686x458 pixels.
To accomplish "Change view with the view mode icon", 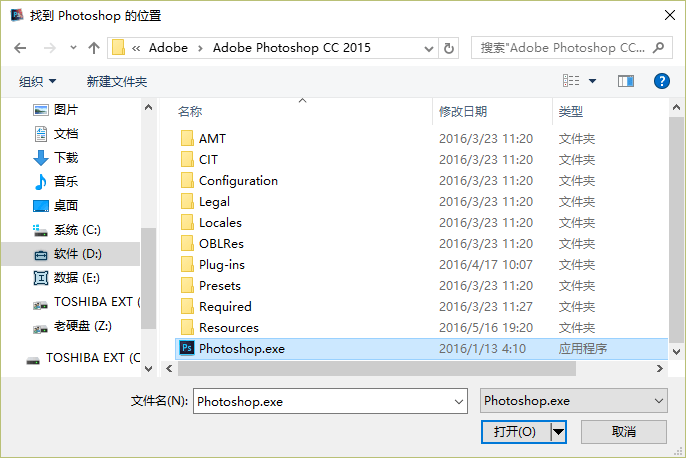I will 571,81.
